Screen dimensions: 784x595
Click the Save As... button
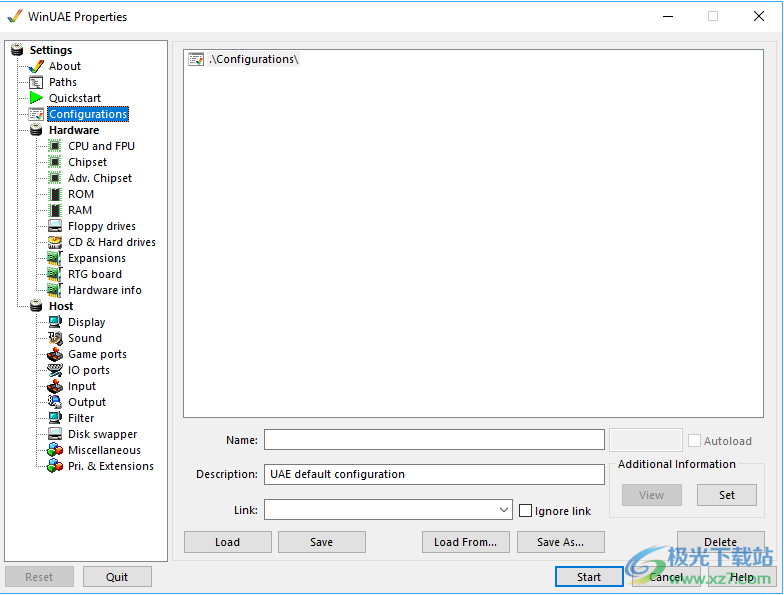click(560, 542)
